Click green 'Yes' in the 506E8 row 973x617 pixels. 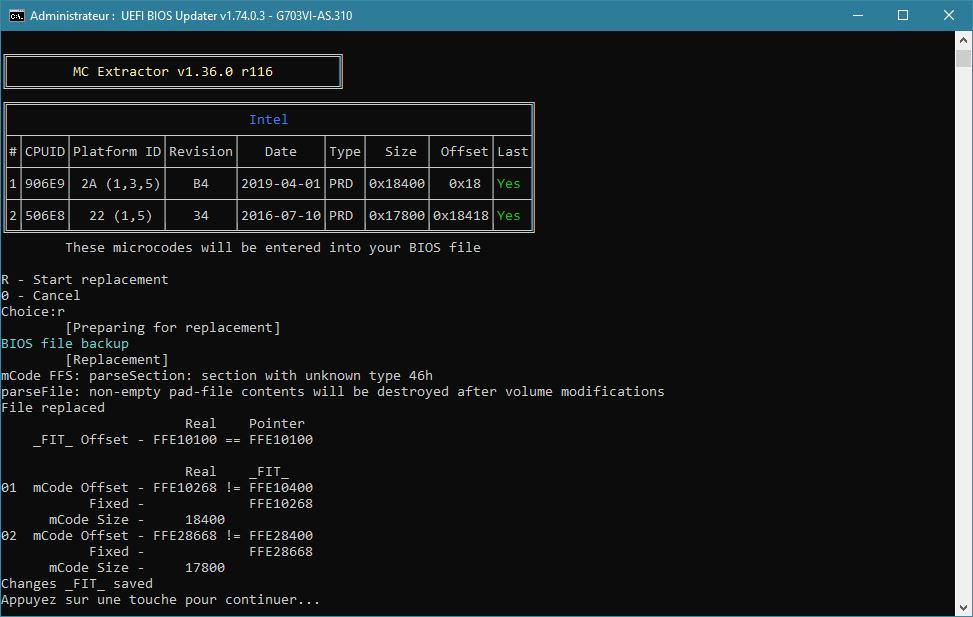click(x=508, y=215)
